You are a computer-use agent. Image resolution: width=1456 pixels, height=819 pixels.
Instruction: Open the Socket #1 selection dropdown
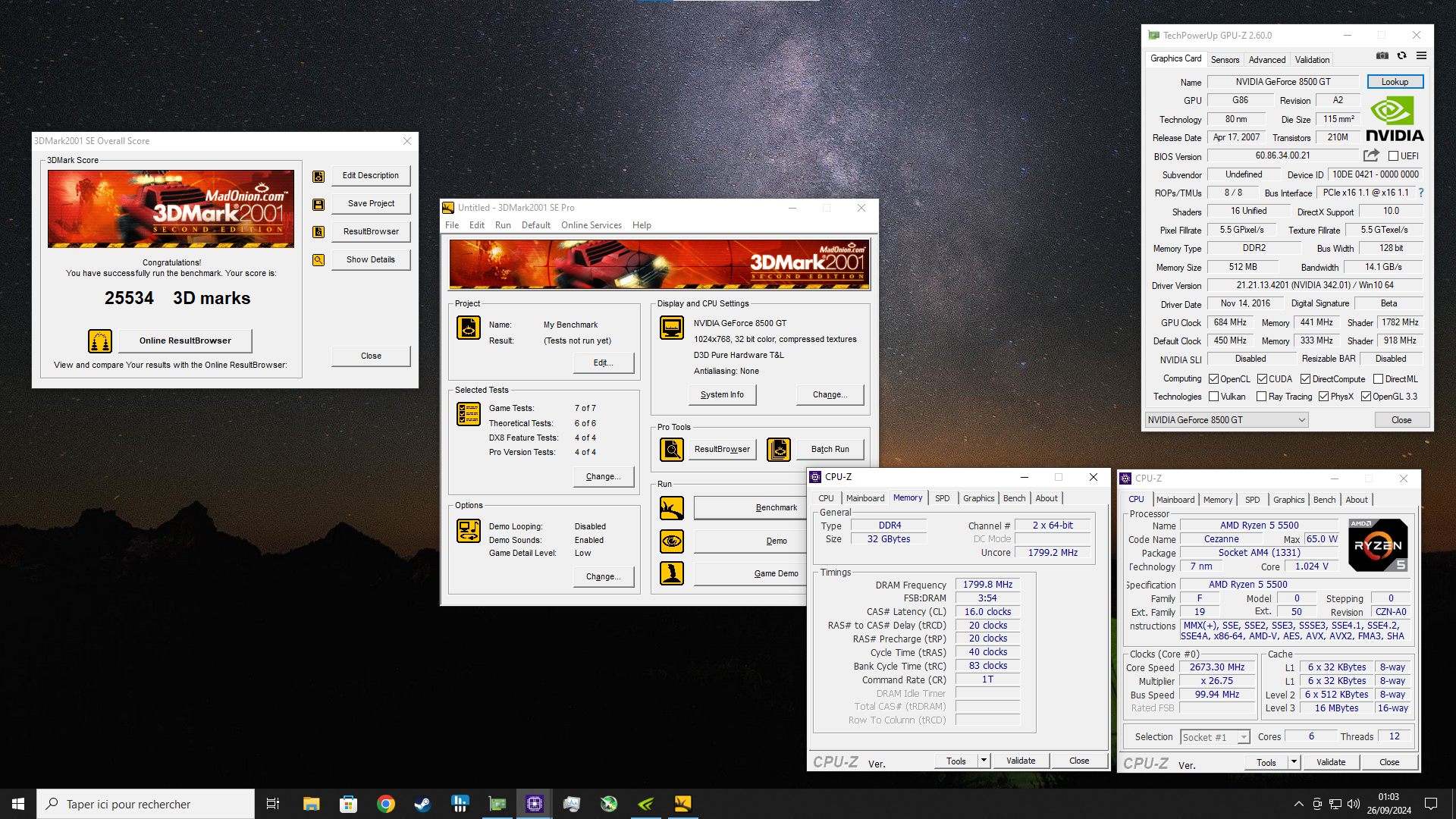point(1244,737)
